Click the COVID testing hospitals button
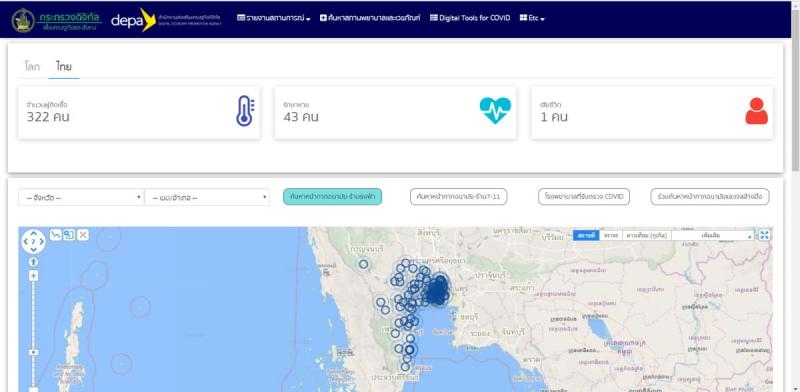 (584, 197)
